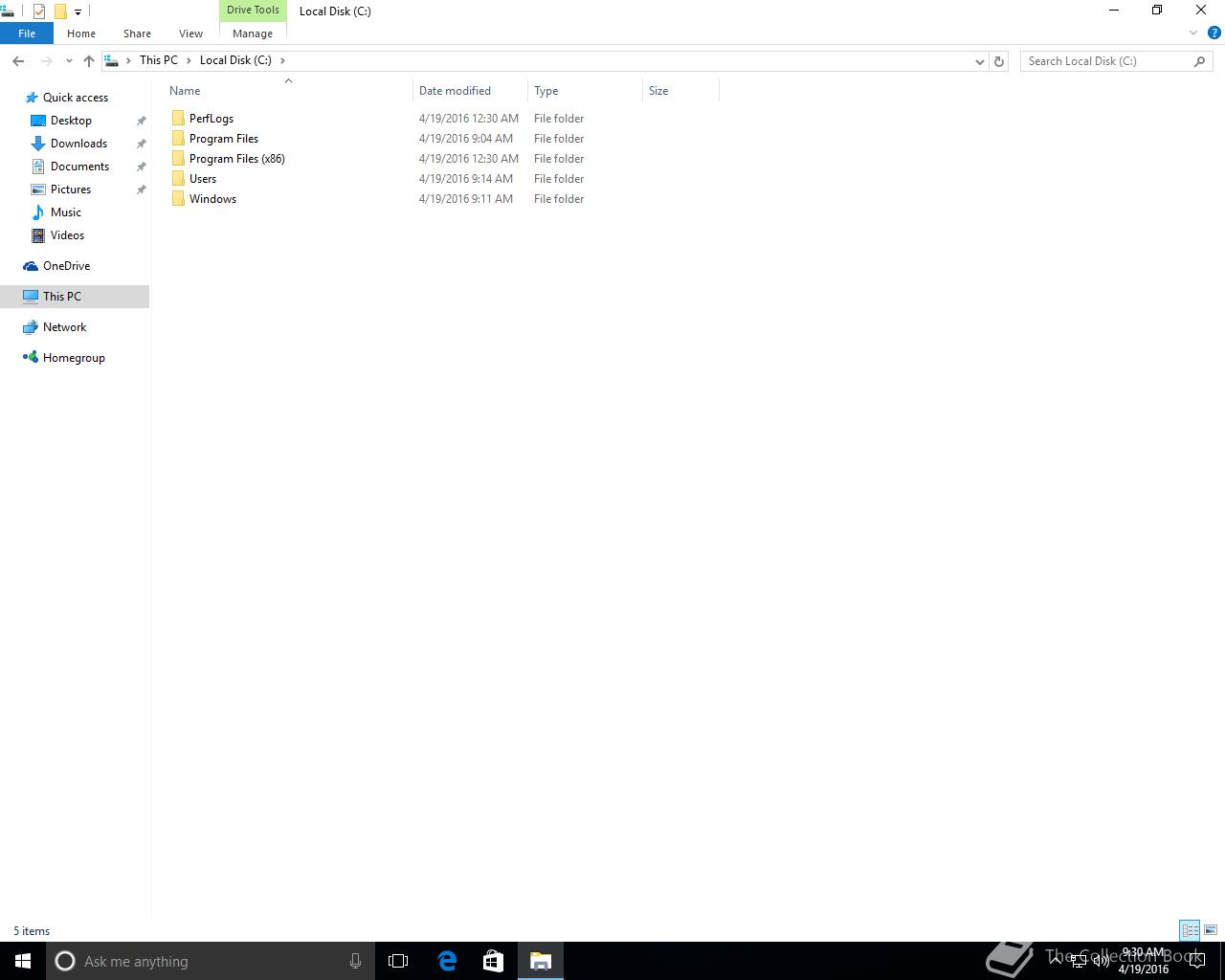Select the Program Files folder icon
Viewport: 1225px width, 980px height.
(x=178, y=139)
